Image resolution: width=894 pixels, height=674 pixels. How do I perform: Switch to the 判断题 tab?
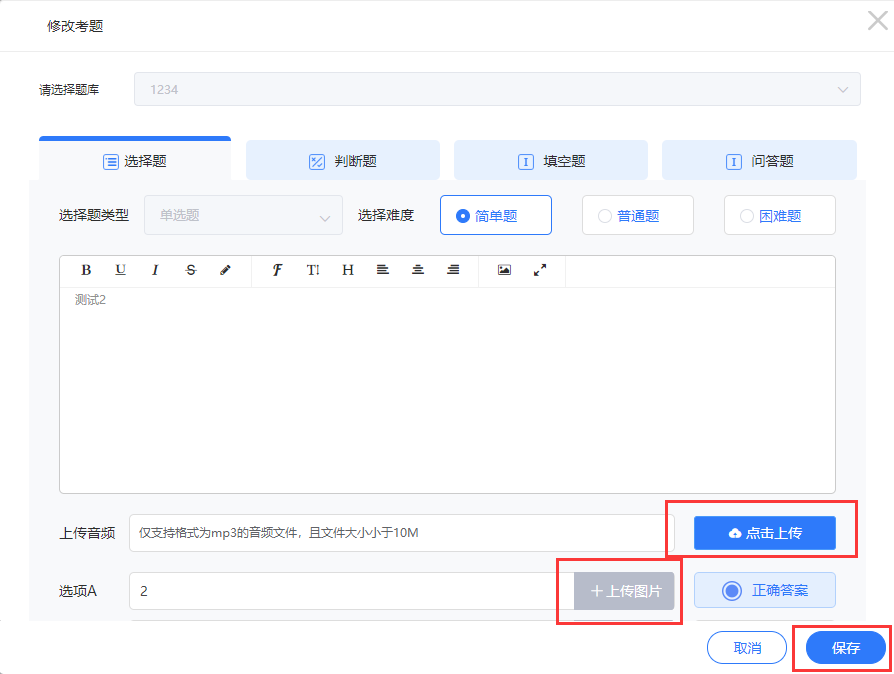342,161
